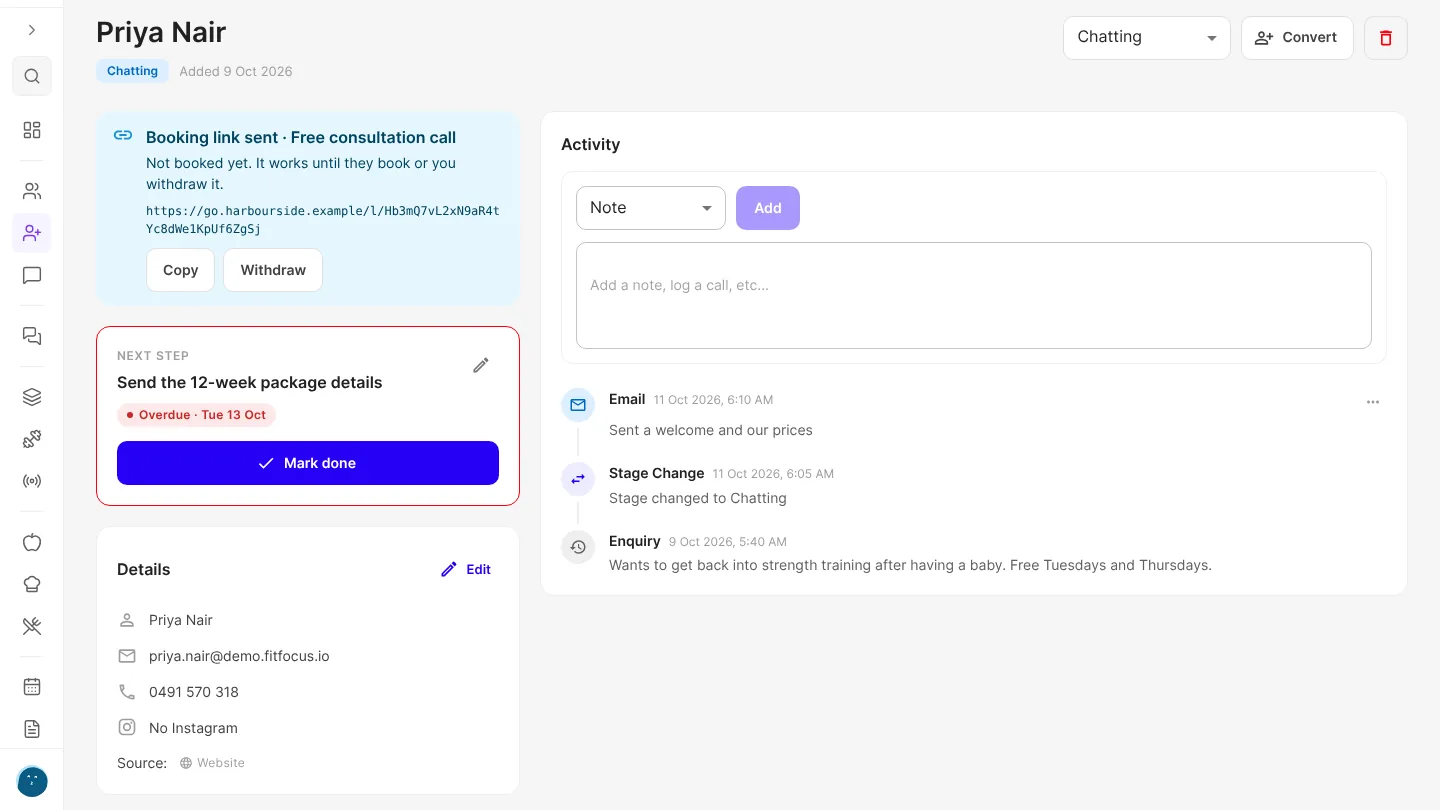Open search from the sidebar magnifier icon
This screenshot has width=1440, height=810.
tap(32, 76)
